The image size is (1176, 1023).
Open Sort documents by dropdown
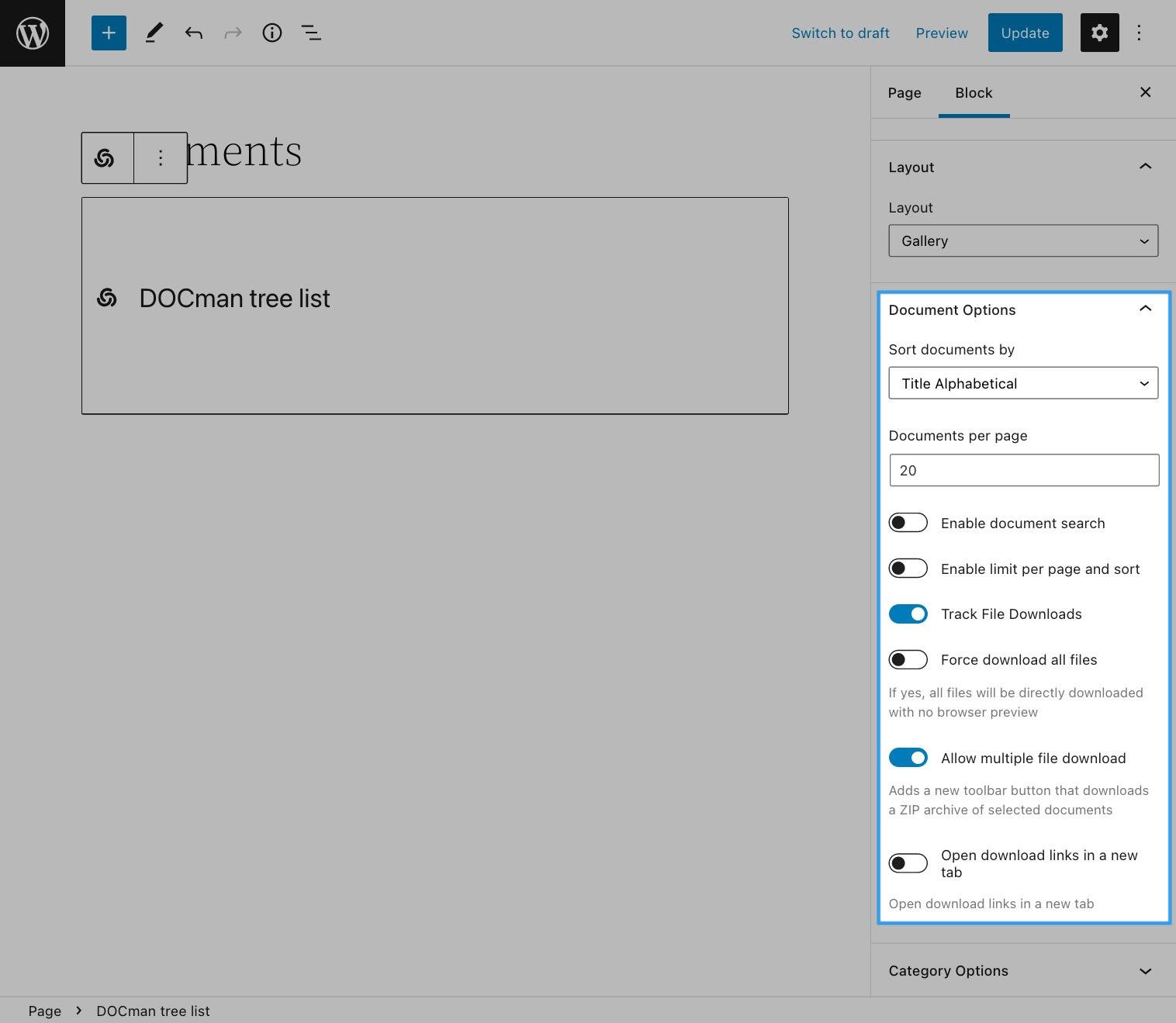click(x=1022, y=383)
